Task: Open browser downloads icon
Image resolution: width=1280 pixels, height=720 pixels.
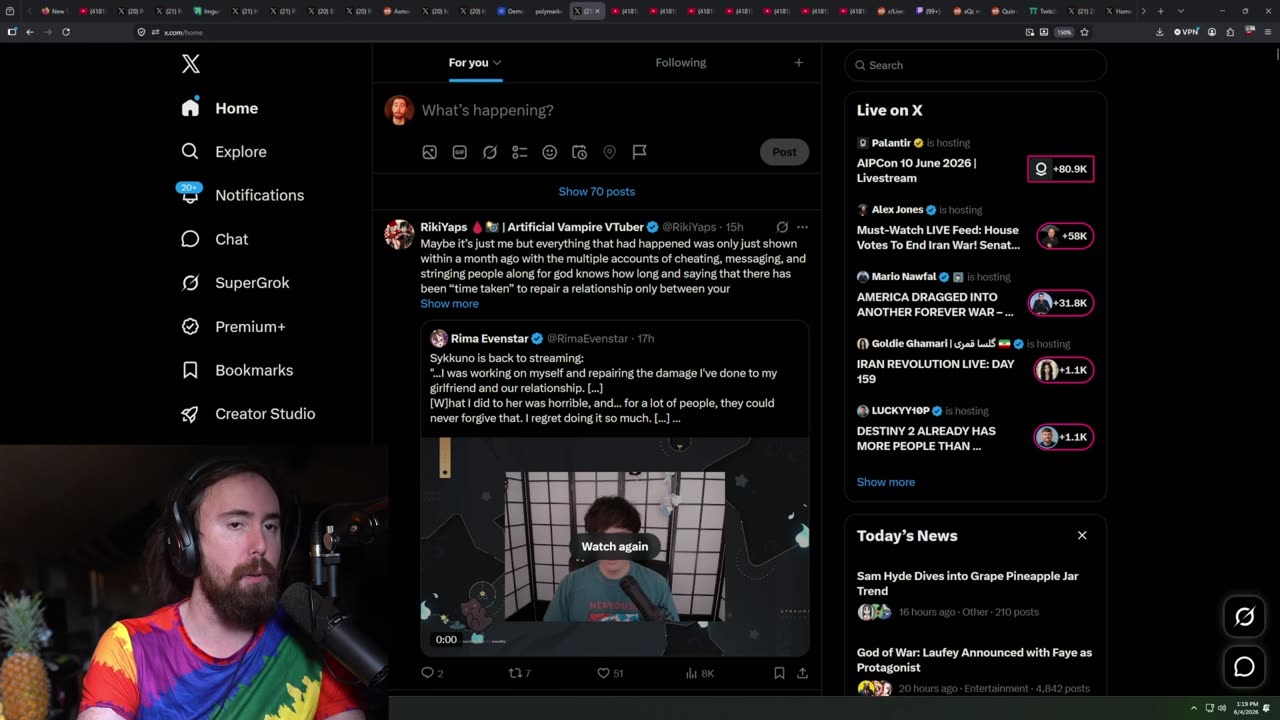Action: (x=1159, y=32)
